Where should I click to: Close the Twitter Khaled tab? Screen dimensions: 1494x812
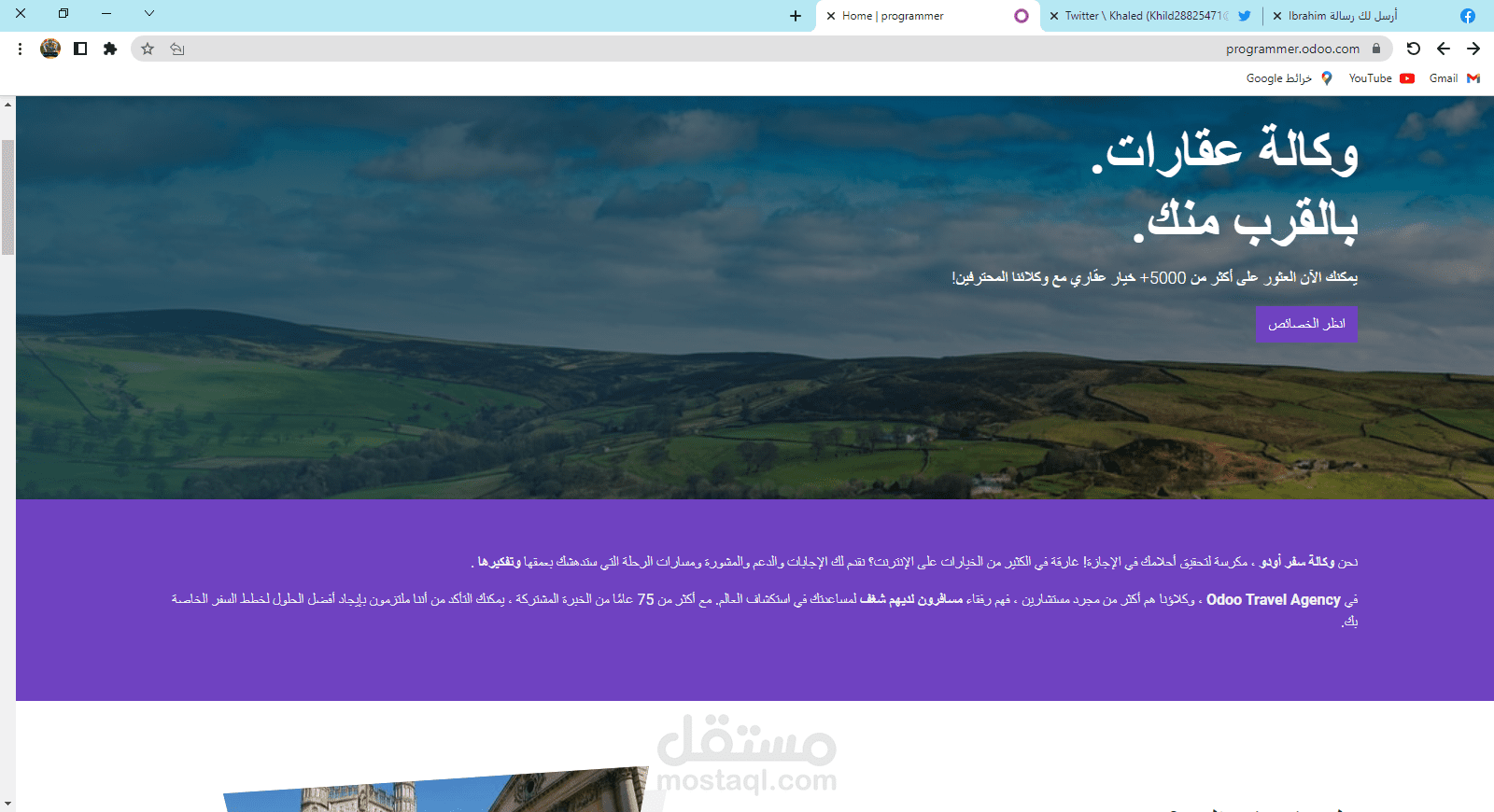(x=1054, y=16)
